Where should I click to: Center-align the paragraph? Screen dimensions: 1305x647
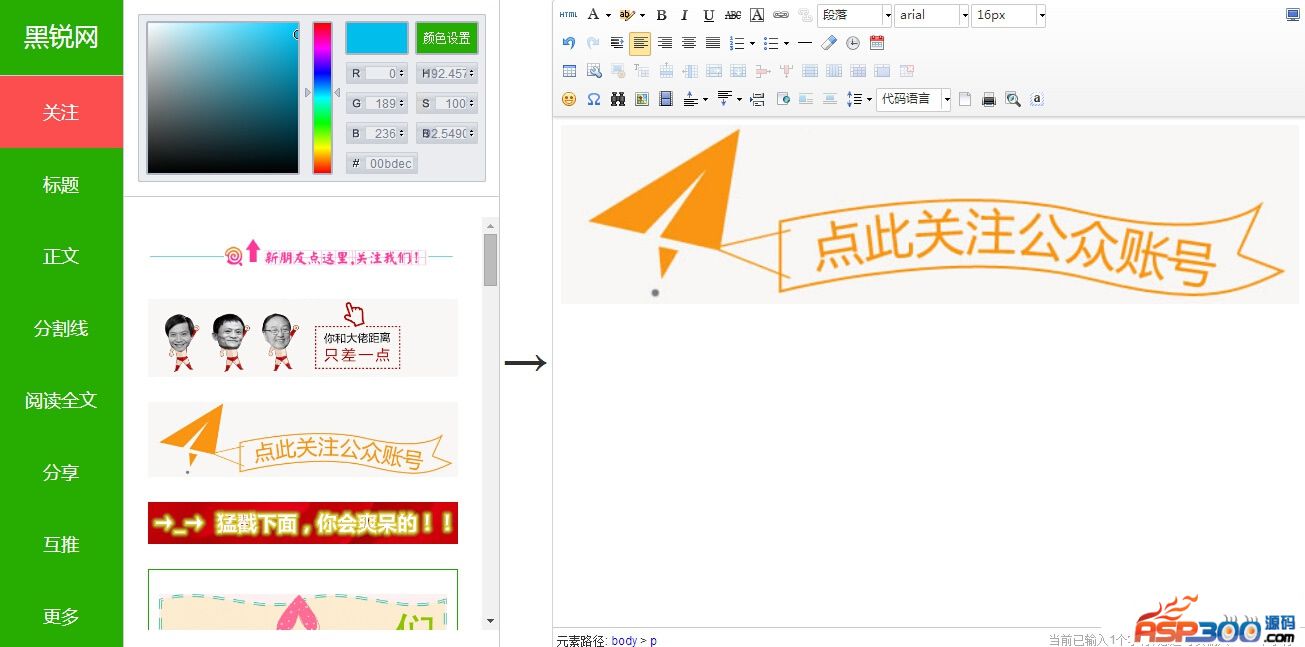point(689,43)
